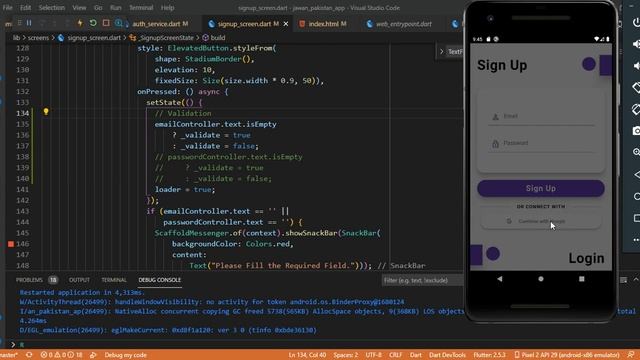Tap the Android recents square button
Image resolution: width=640 pixels, height=360 pixels.
click(582, 279)
